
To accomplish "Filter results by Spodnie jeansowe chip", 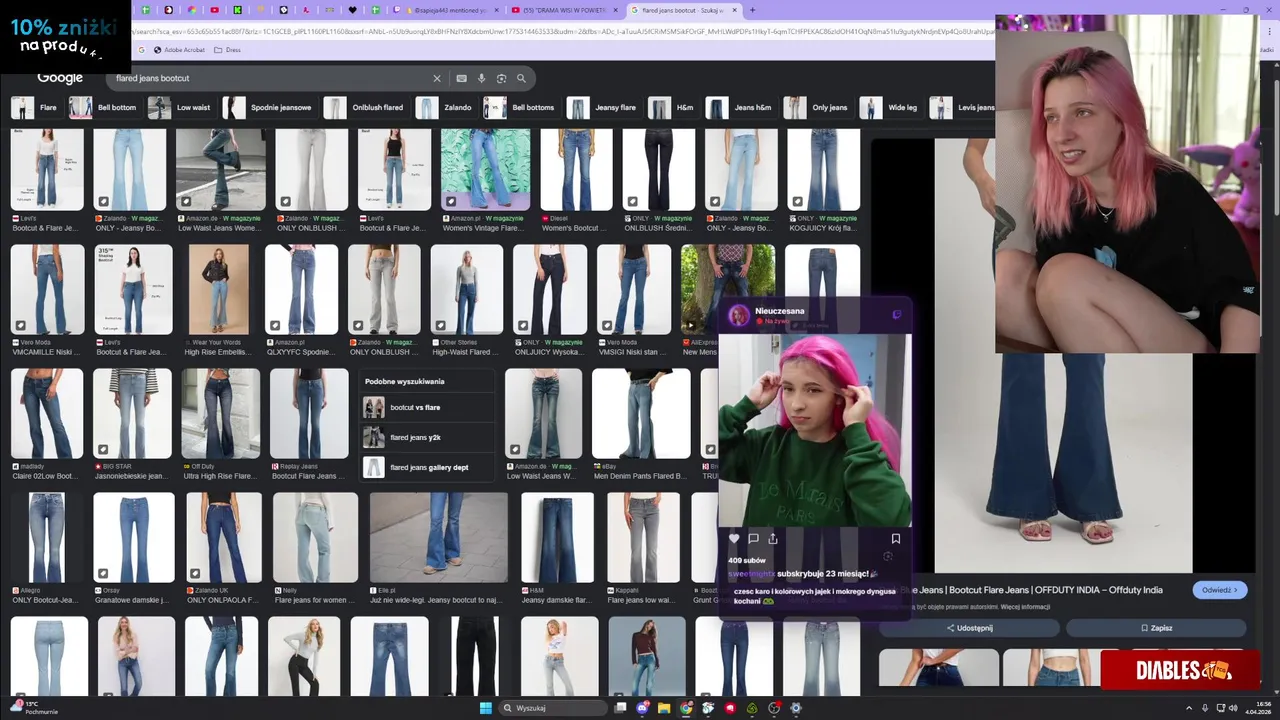I will coord(269,107).
